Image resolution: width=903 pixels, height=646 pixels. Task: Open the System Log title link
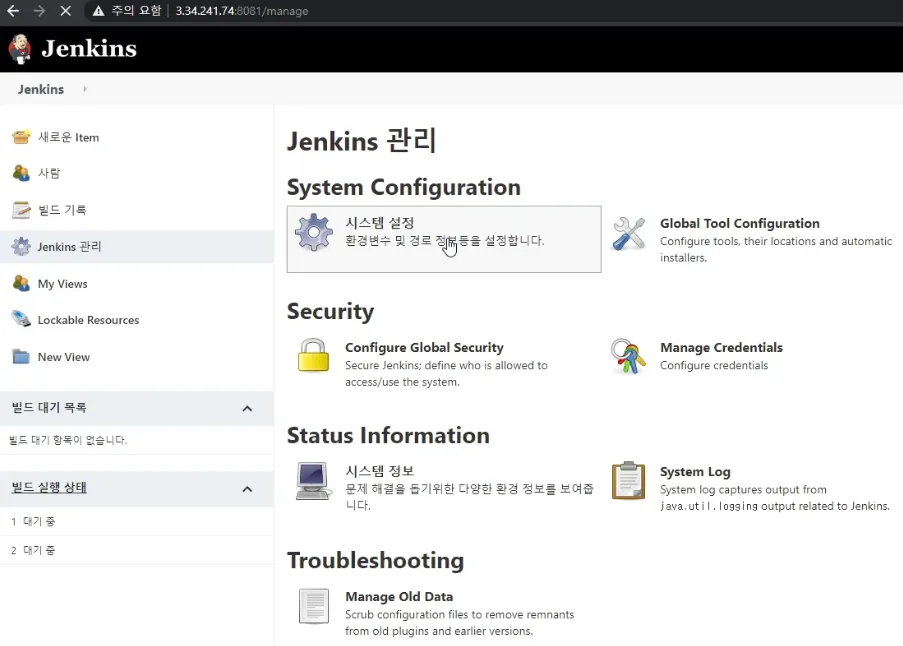(x=695, y=472)
